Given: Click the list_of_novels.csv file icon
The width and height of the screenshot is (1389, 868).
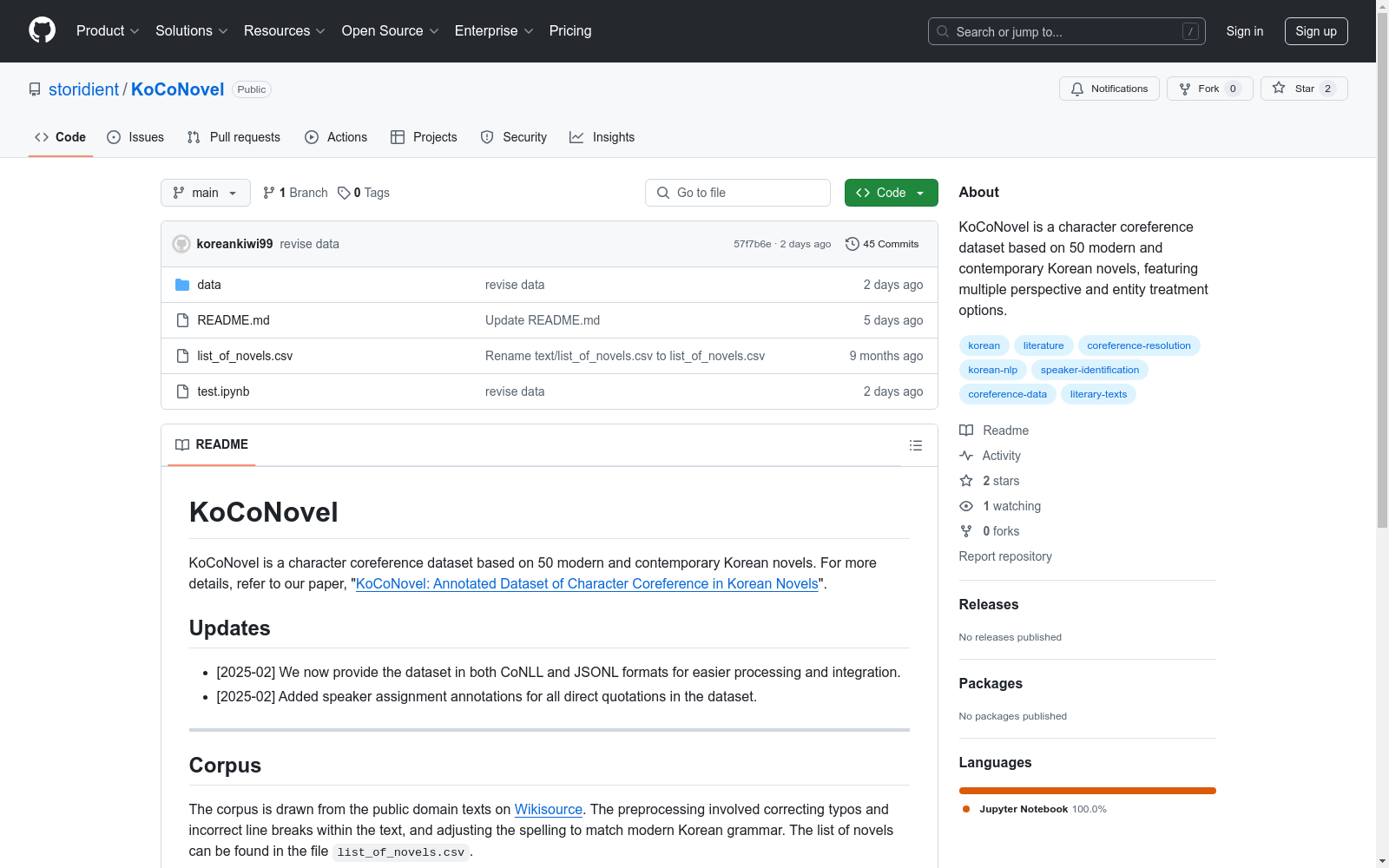Looking at the screenshot, I should [x=182, y=356].
